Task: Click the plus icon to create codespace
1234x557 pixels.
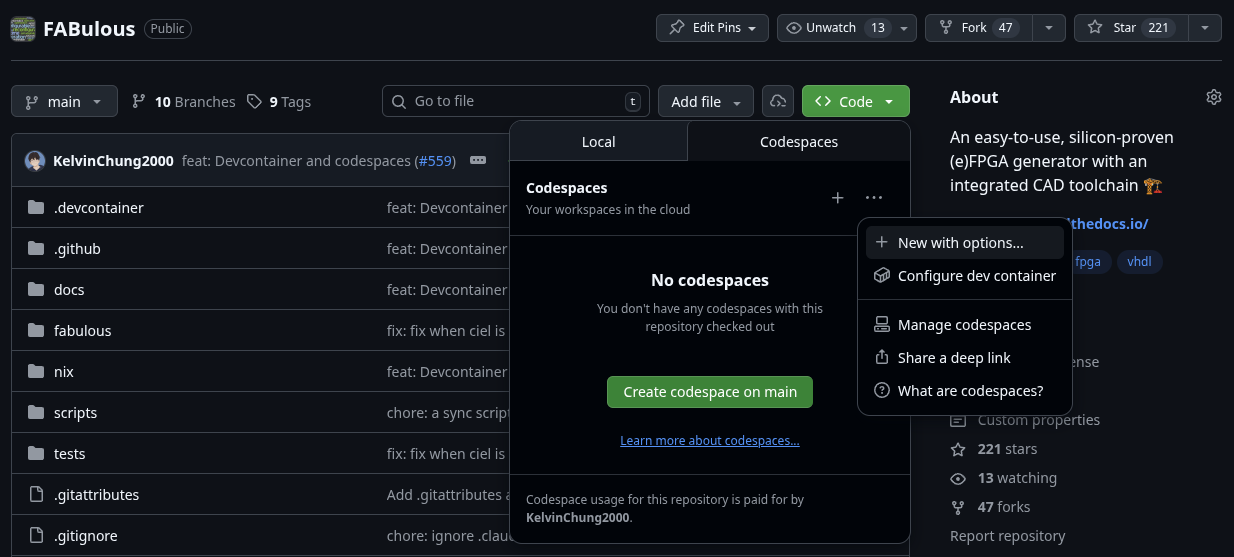Action: tap(838, 198)
